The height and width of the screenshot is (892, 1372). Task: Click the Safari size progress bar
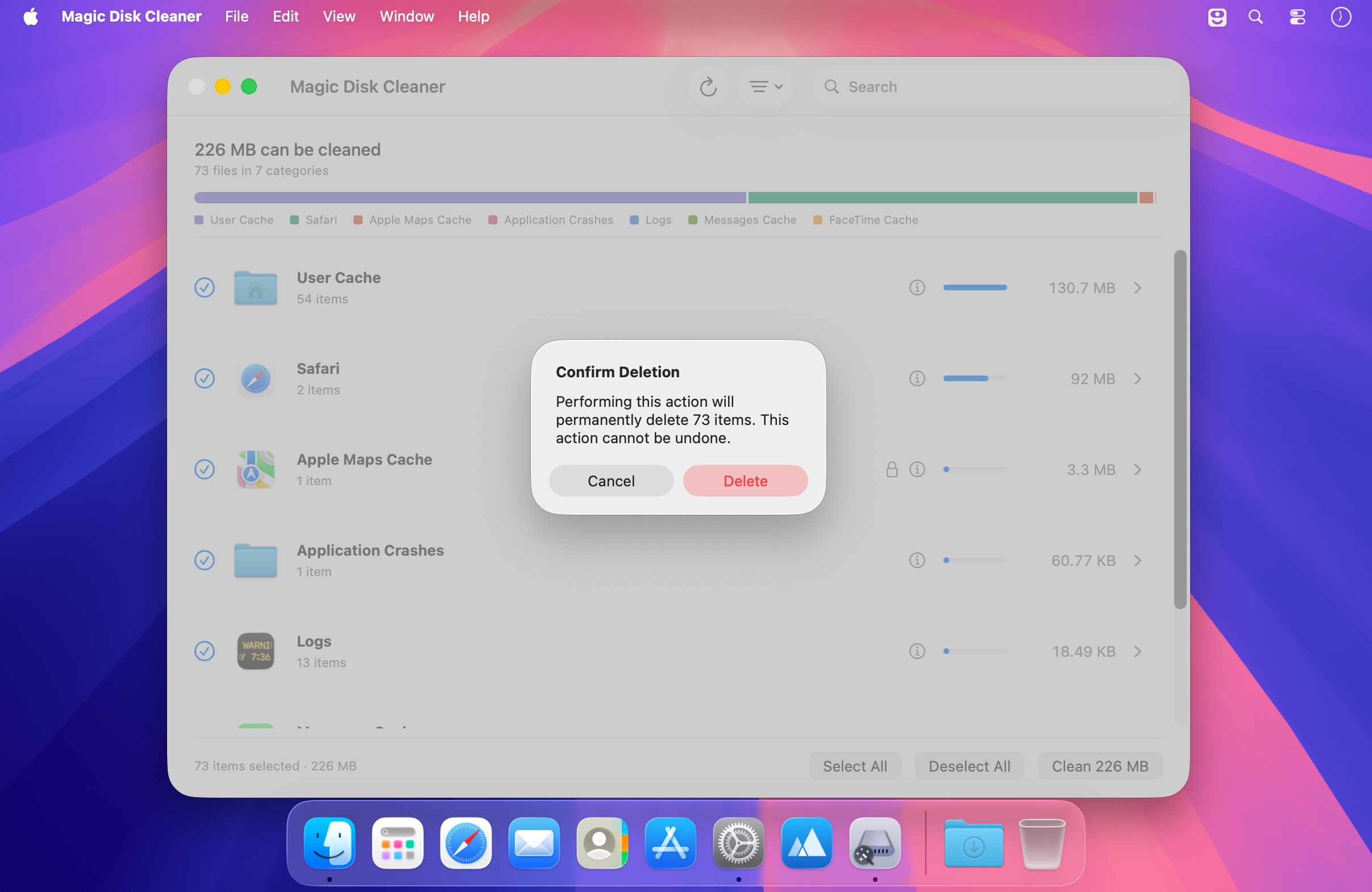[x=975, y=378]
